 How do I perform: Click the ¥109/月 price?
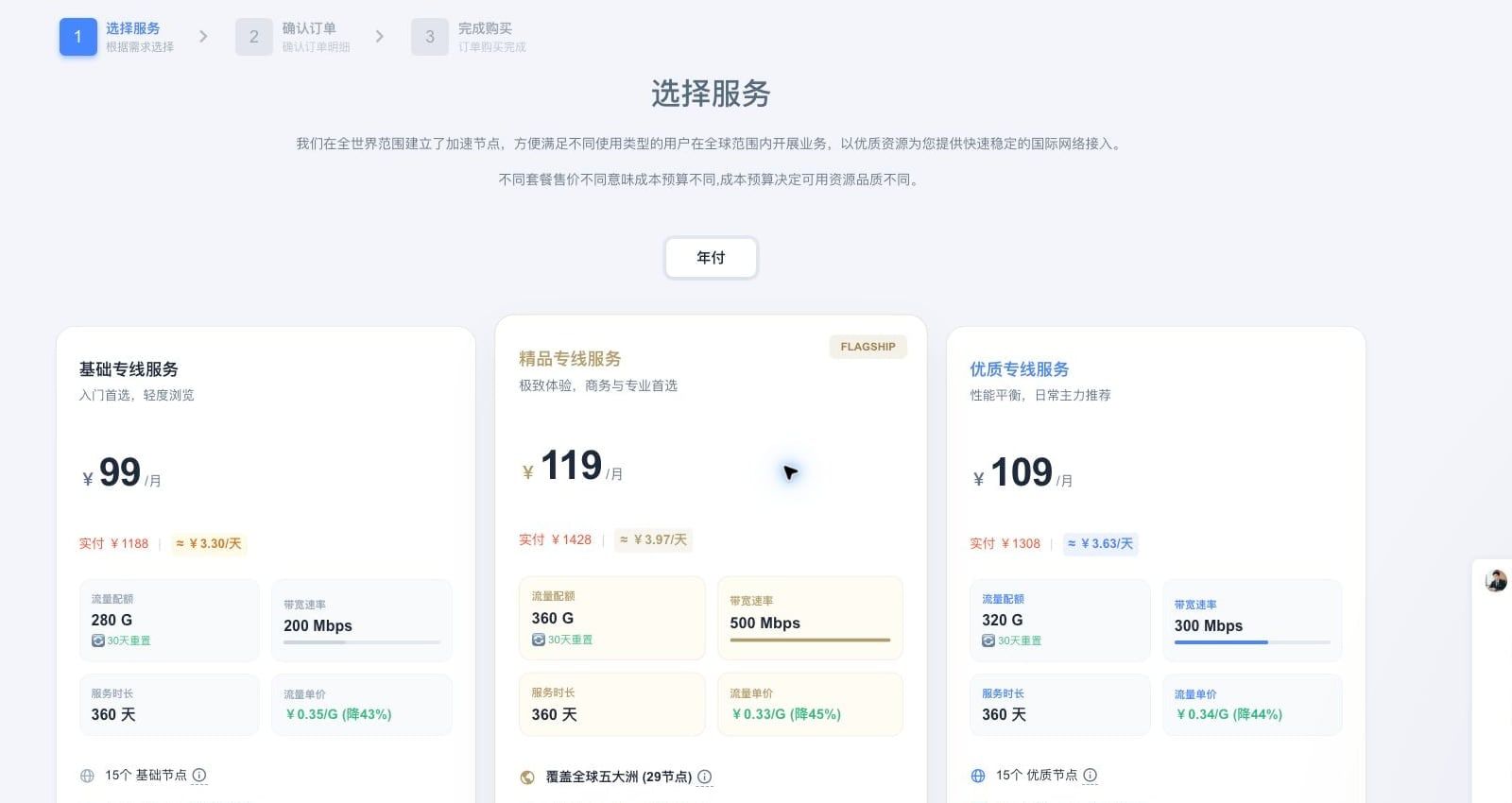tap(1022, 472)
